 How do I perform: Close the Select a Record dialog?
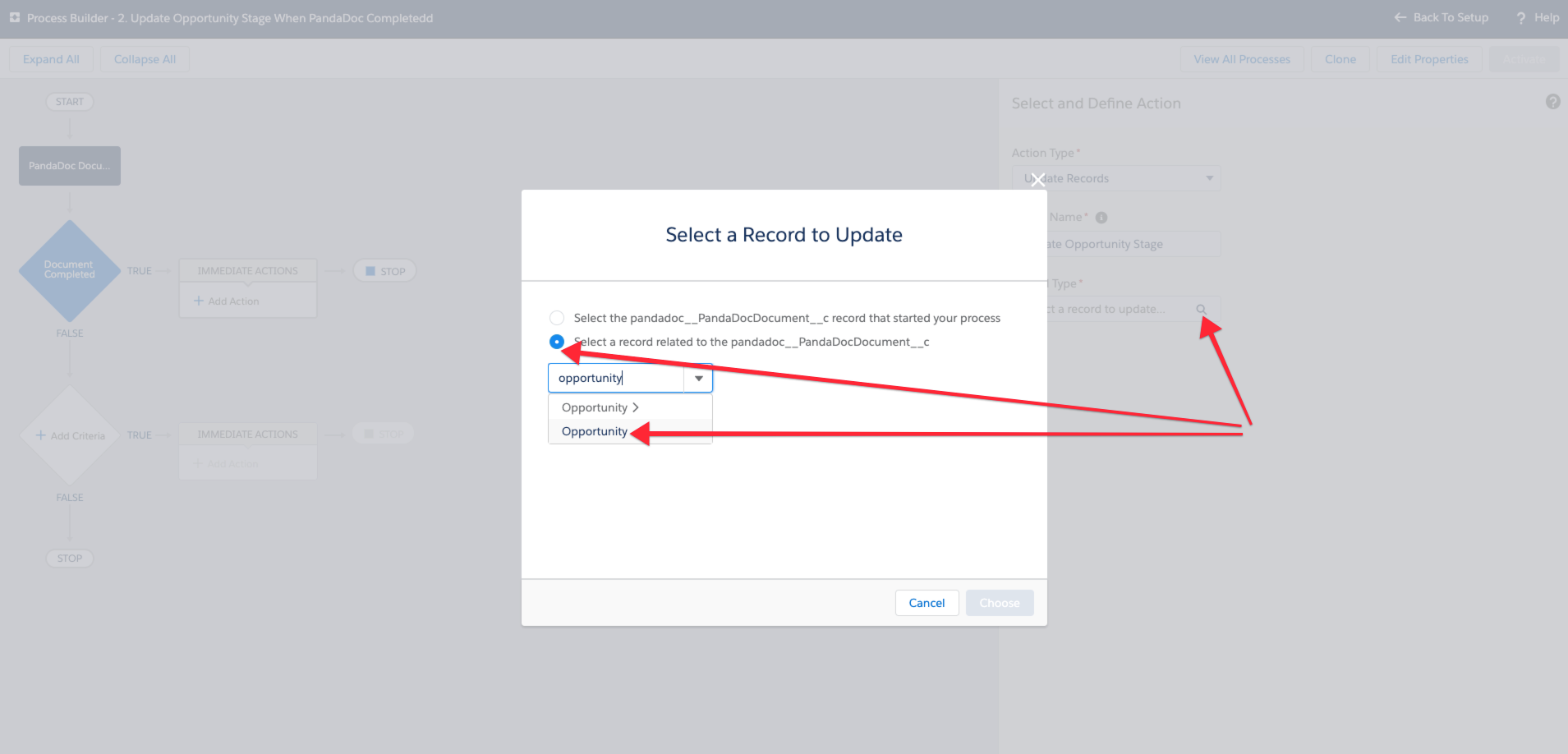pyautogui.click(x=1038, y=180)
